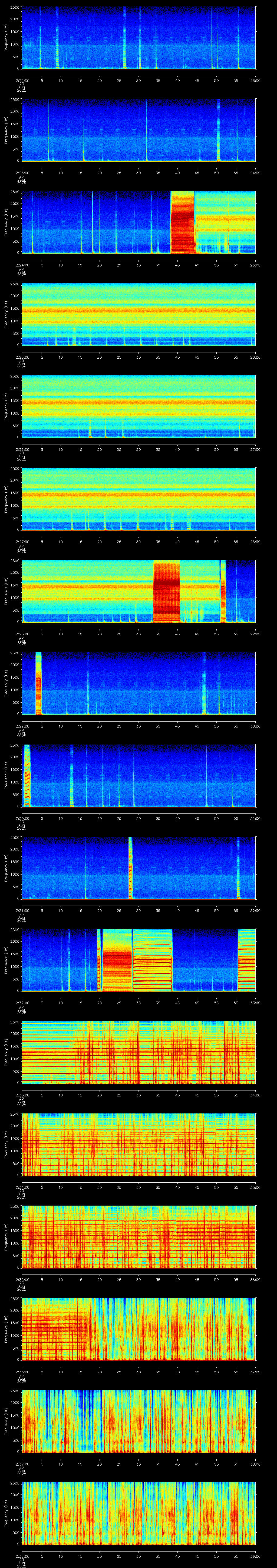Click the red burst in the 2:31:00 panel
The height and width of the screenshot is (1568, 277).
(x=130, y=868)
